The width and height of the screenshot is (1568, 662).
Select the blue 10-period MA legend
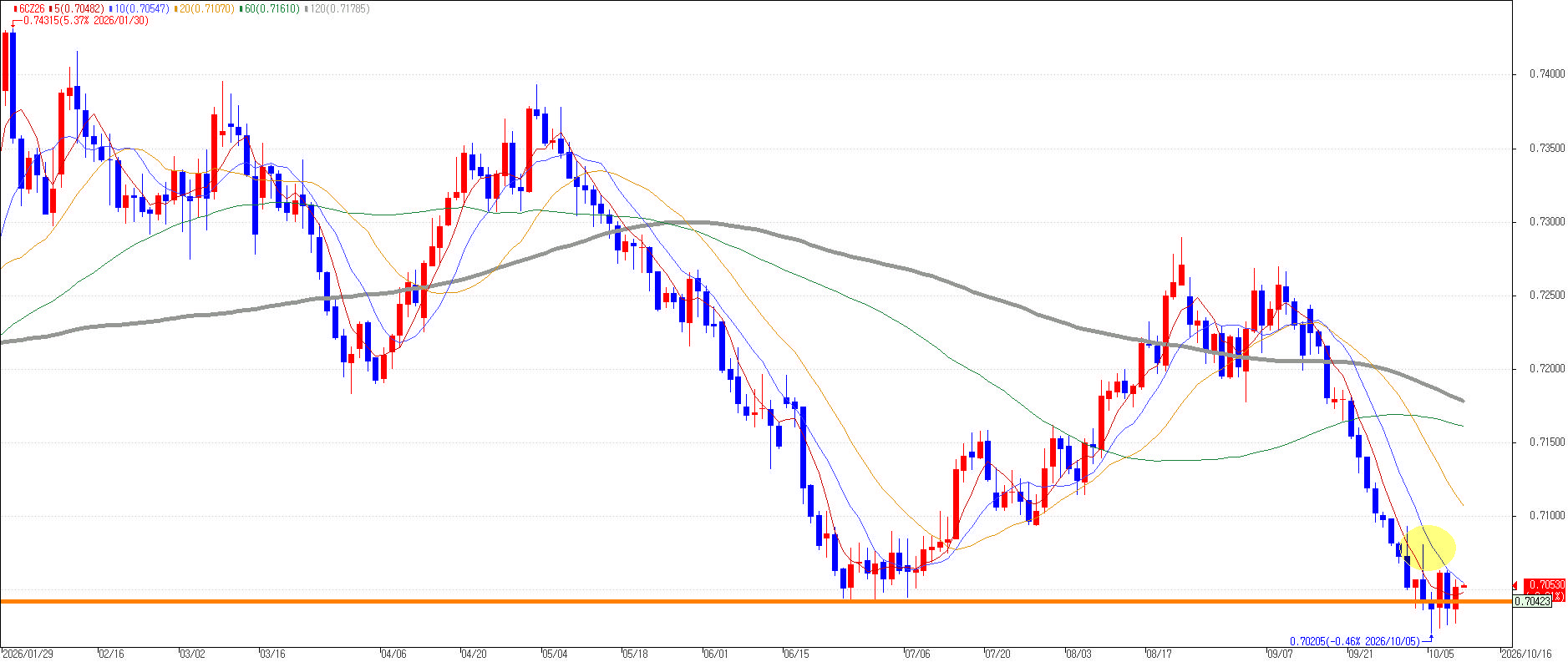(x=141, y=8)
